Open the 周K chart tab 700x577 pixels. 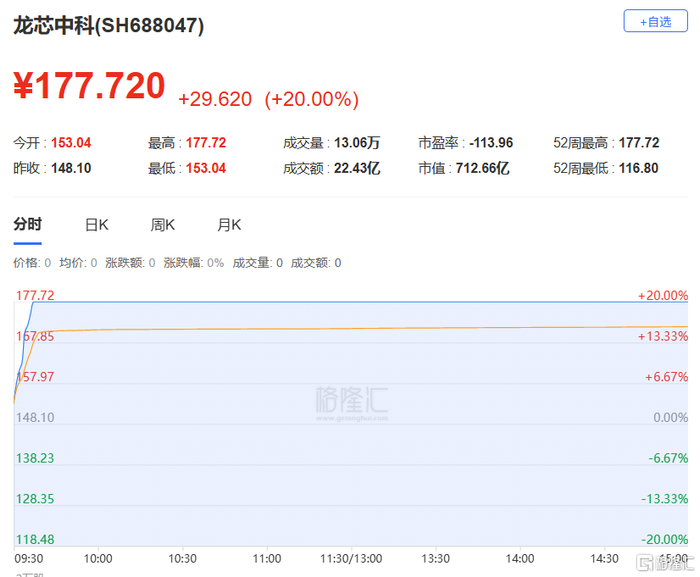pos(162,225)
